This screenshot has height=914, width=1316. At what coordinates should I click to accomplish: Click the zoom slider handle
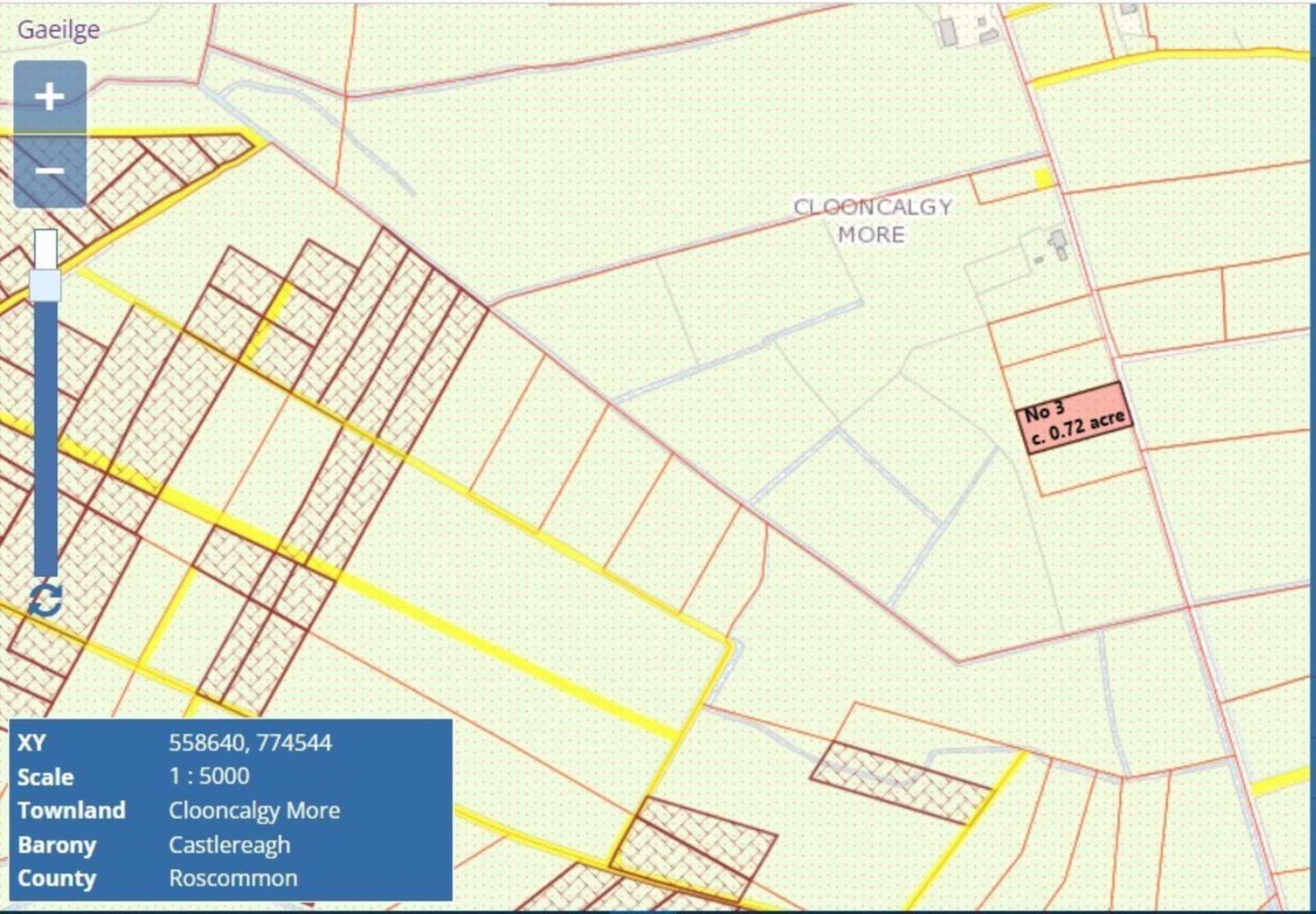[x=45, y=285]
